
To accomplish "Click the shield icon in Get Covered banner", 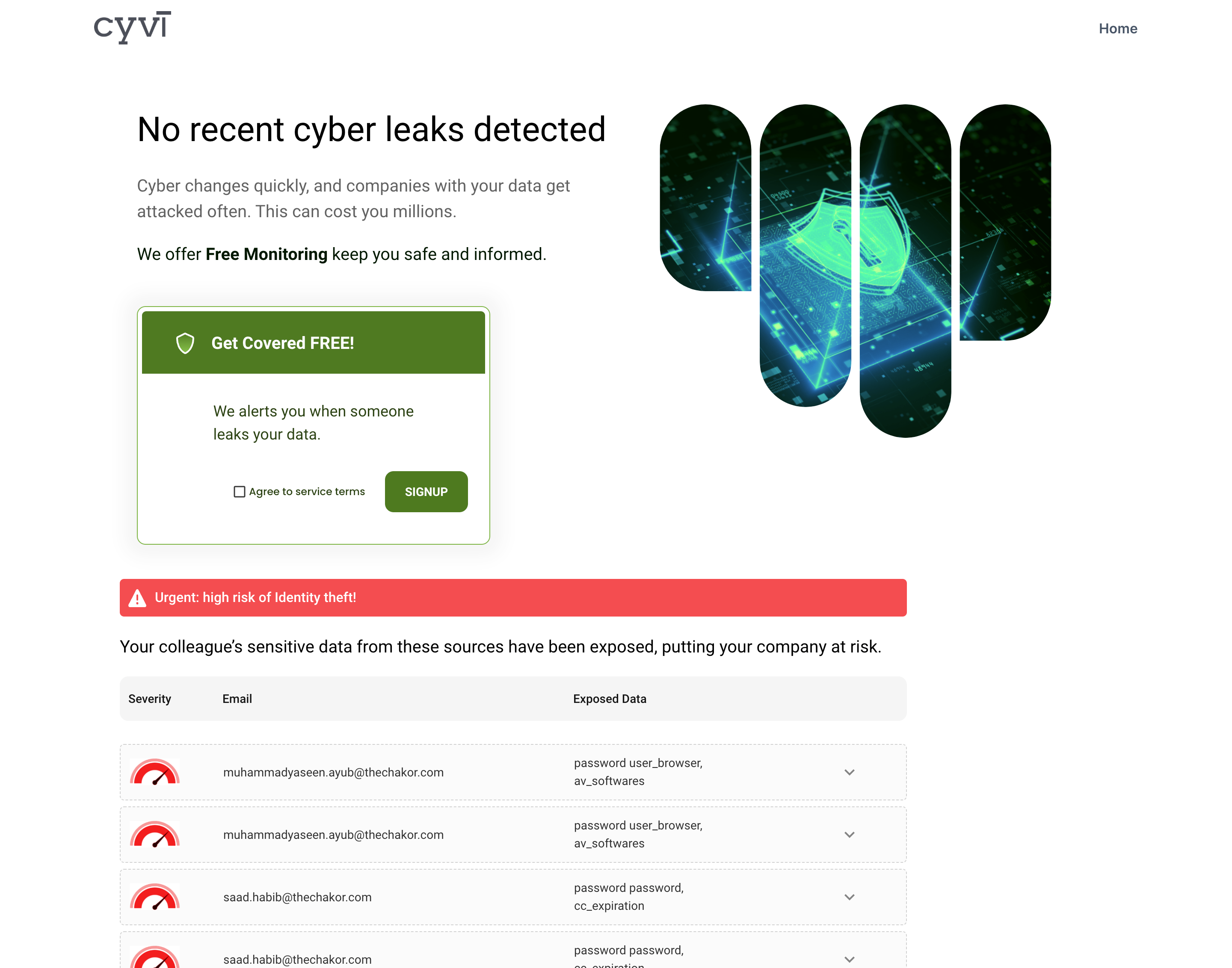I will 185,343.
